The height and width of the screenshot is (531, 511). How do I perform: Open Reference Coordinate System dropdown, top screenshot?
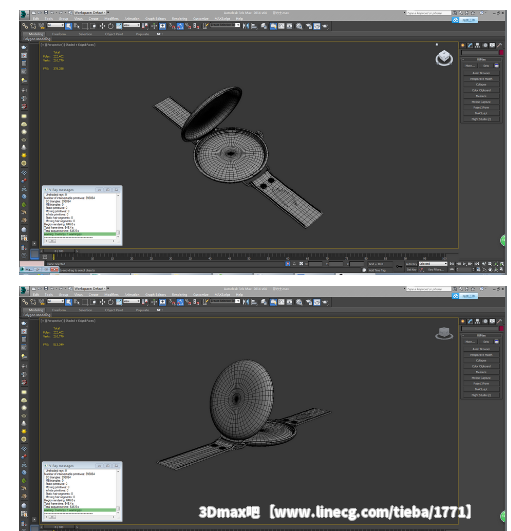coord(132,25)
